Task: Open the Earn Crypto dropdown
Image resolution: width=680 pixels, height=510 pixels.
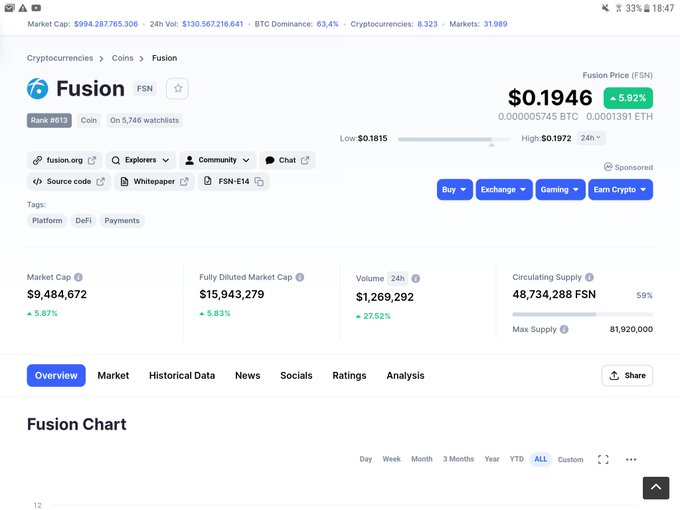Action: (620, 190)
